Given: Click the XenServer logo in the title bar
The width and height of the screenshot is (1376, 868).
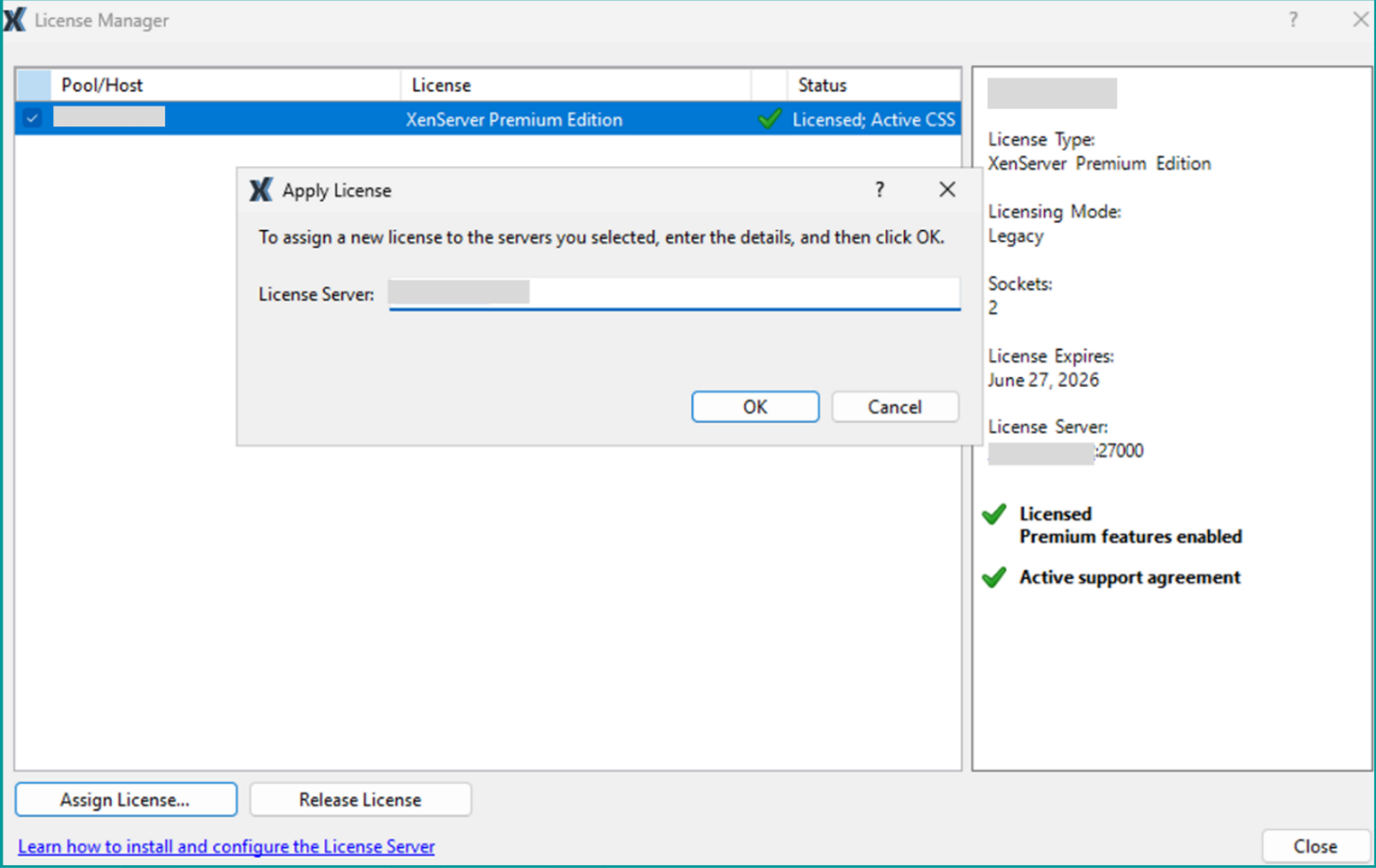Looking at the screenshot, I should click(14, 20).
